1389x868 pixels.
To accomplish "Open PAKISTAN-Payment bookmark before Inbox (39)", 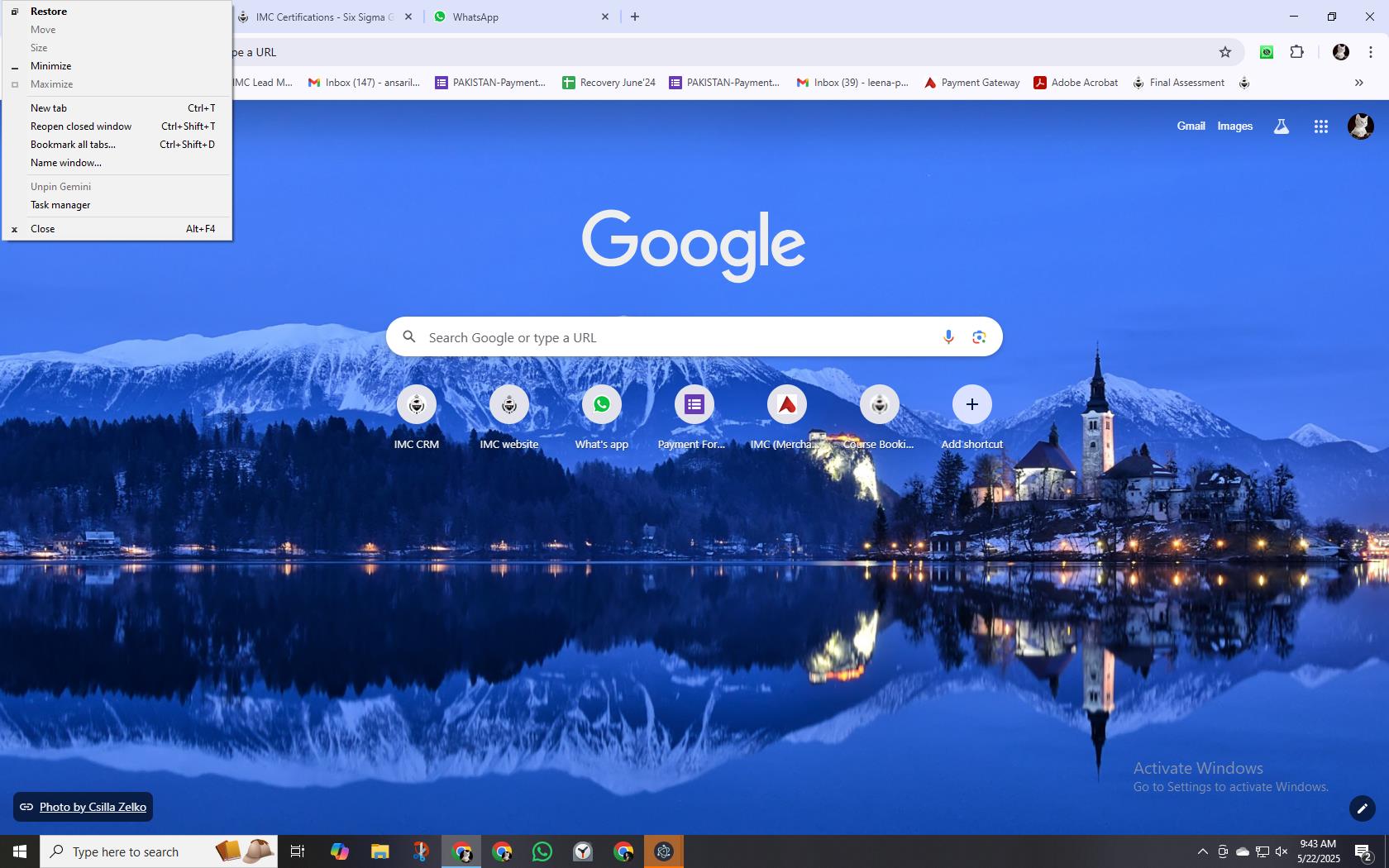I will (x=724, y=83).
